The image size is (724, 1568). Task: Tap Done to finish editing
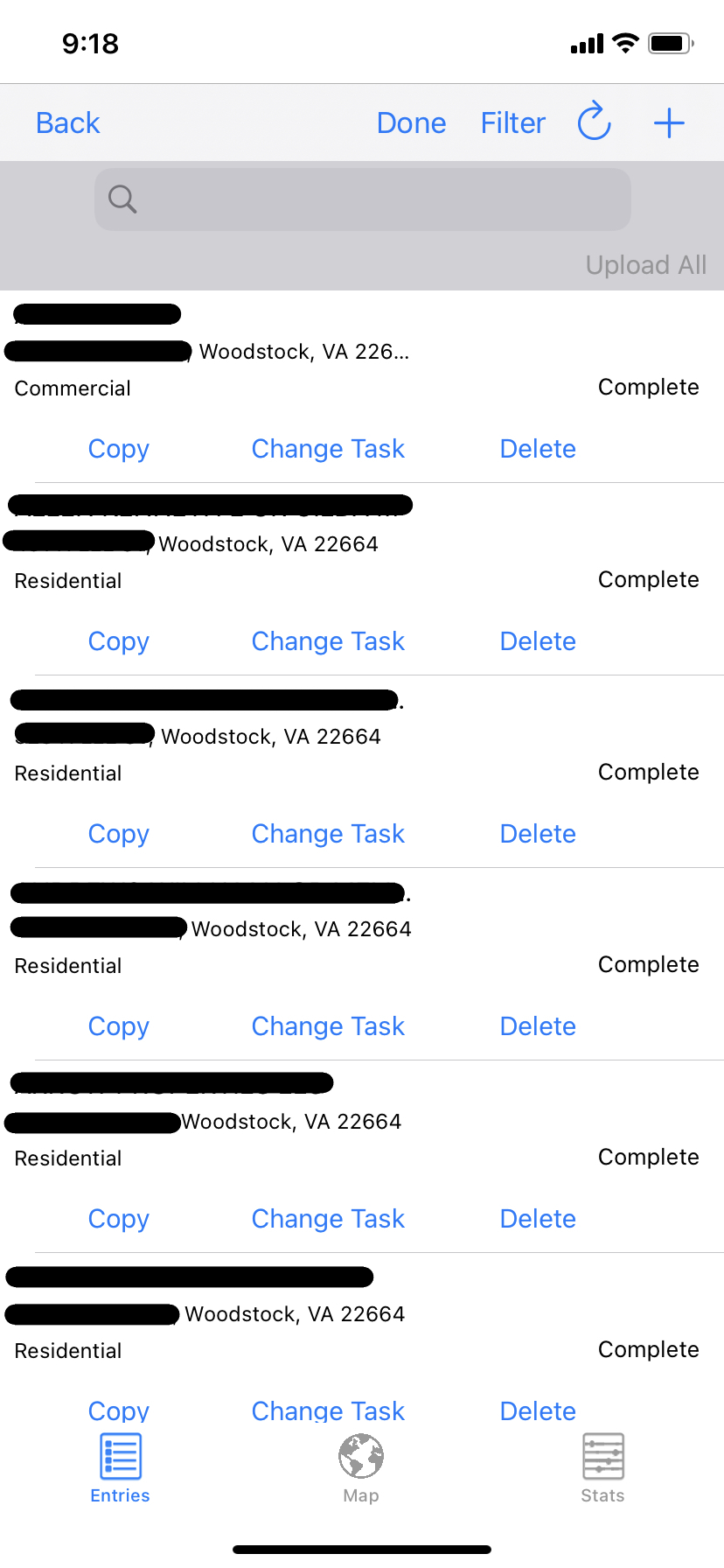pyautogui.click(x=411, y=122)
